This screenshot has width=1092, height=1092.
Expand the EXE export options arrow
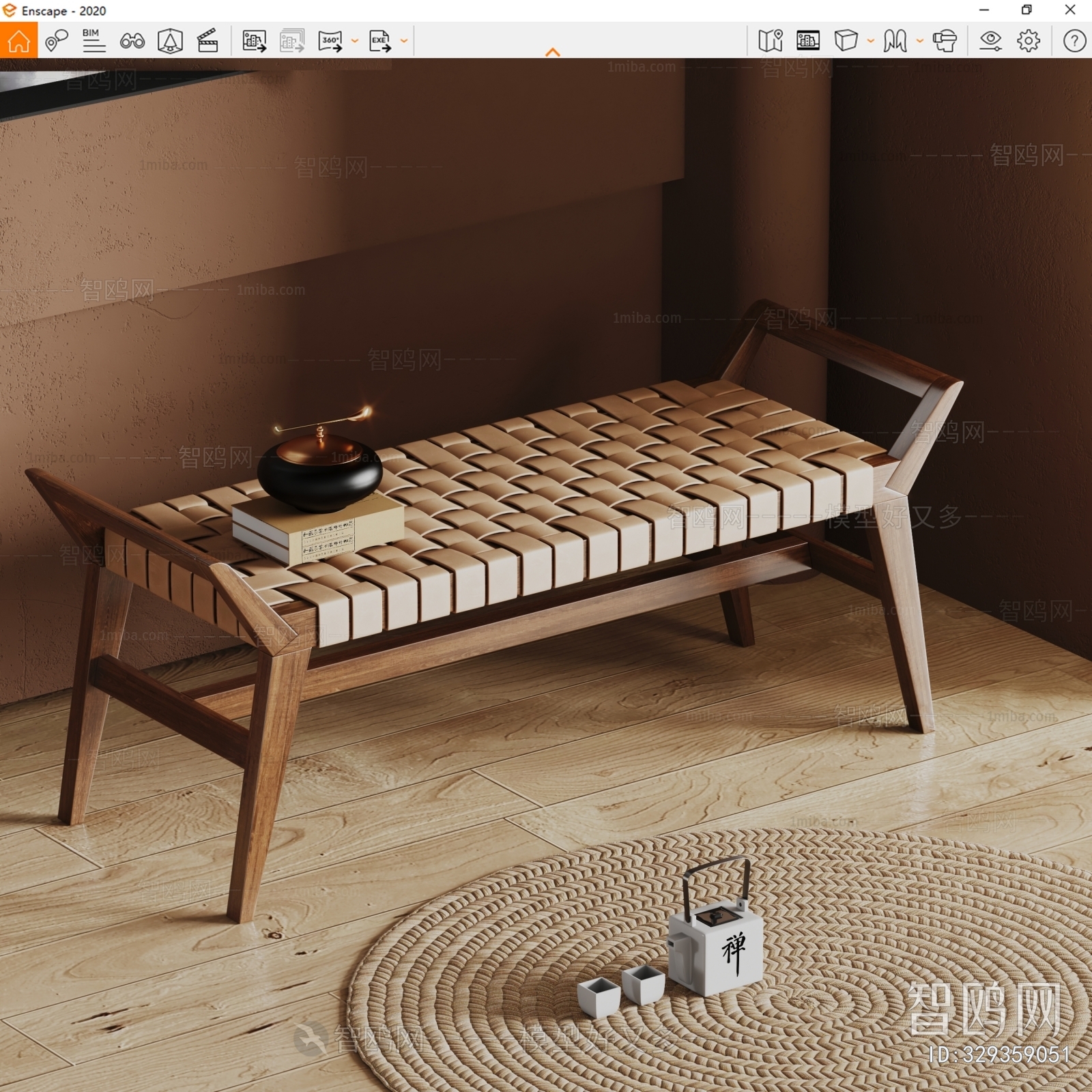click(x=404, y=41)
